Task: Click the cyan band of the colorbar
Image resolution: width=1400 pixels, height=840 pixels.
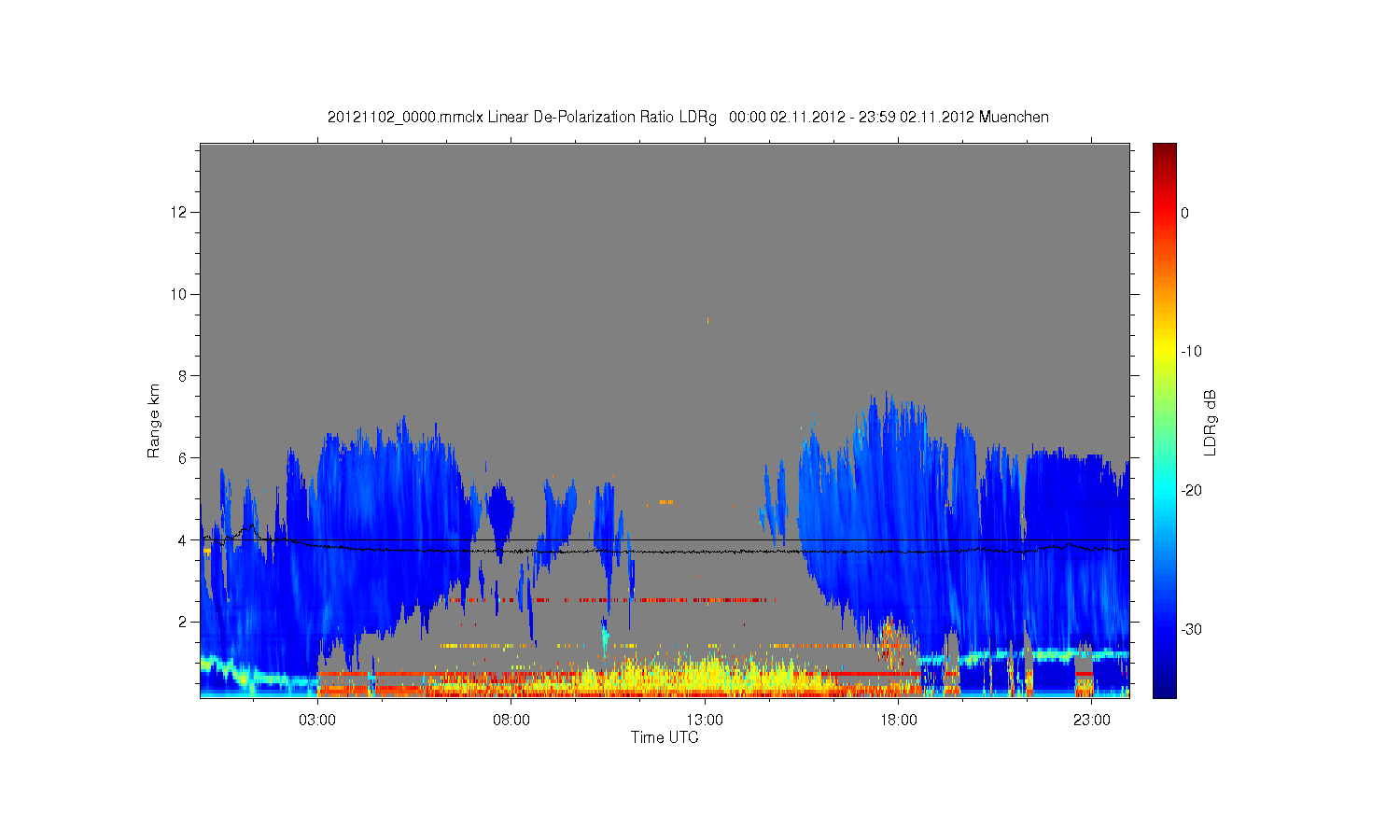Action: (x=1165, y=490)
